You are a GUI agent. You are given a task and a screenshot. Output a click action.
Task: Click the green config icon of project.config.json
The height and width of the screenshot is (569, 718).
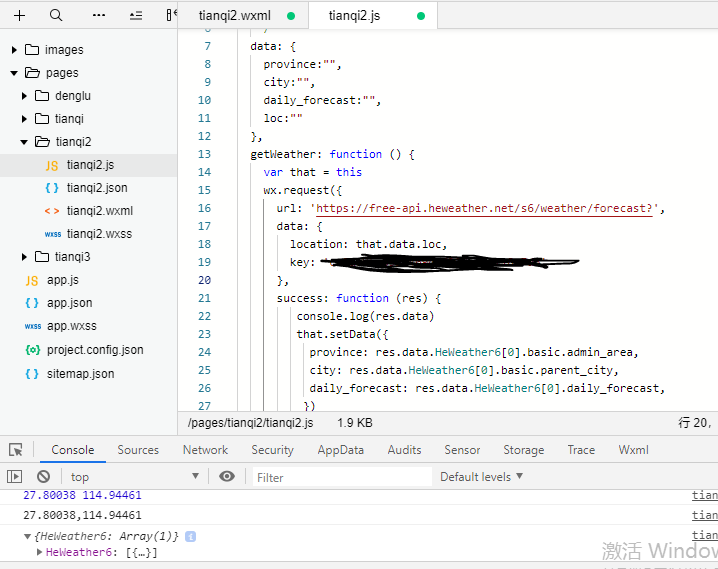pyautogui.click(x=33, y=350)
